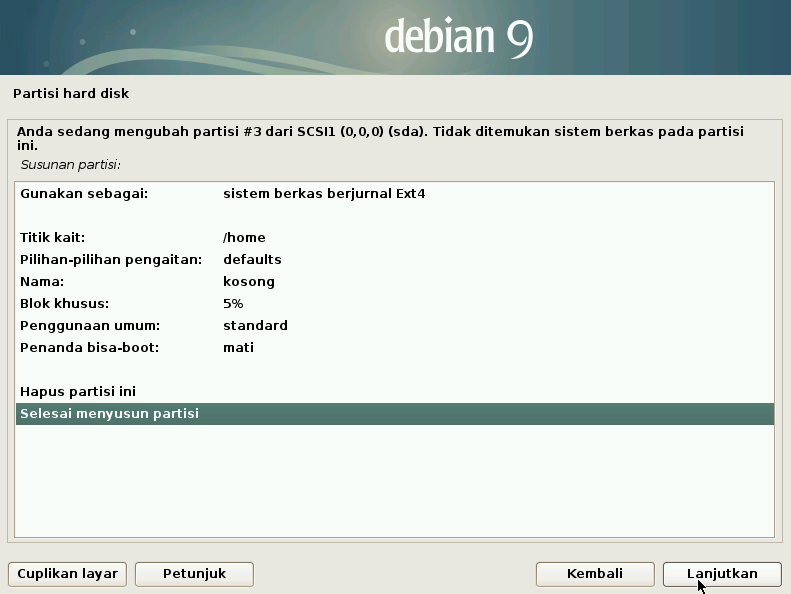This screenshot has height=594, width=791.
Task: Choose the 'Blok khusus:' setting row
Action: [64, 303]
